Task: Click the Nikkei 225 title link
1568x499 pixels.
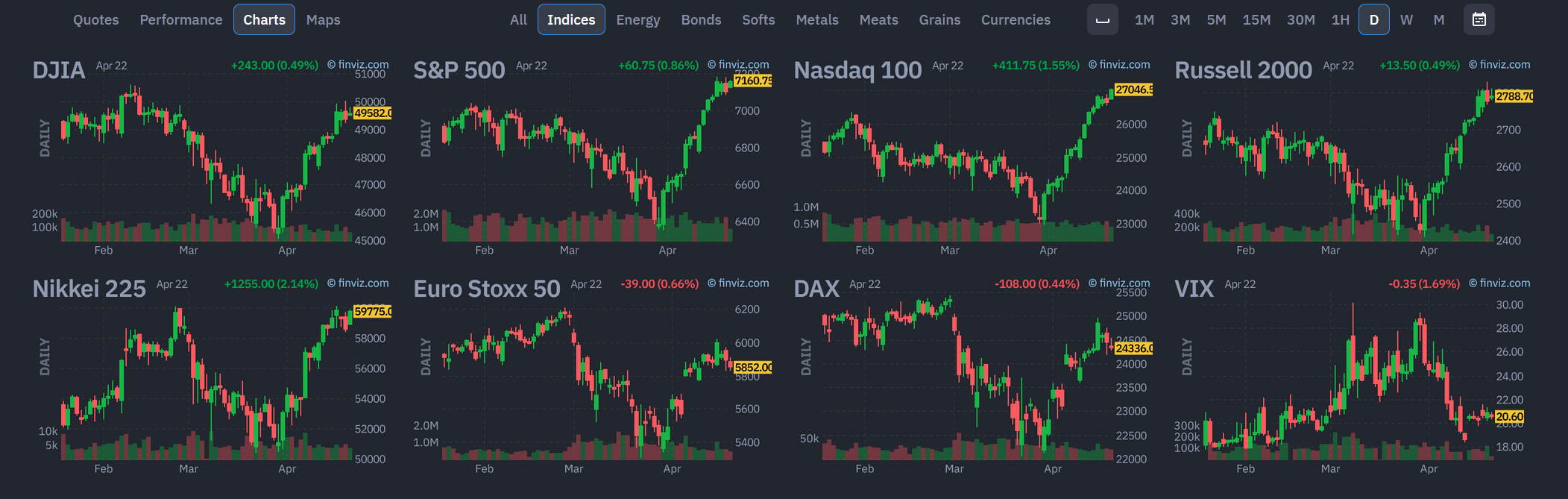Action: pos(89,289)
